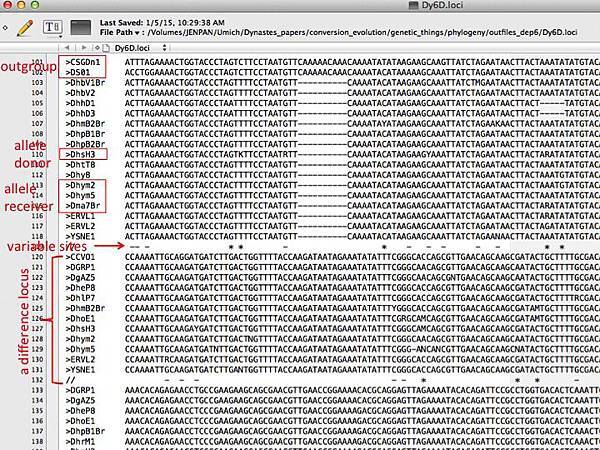Click the next document forward arrow

click(84, 48)
